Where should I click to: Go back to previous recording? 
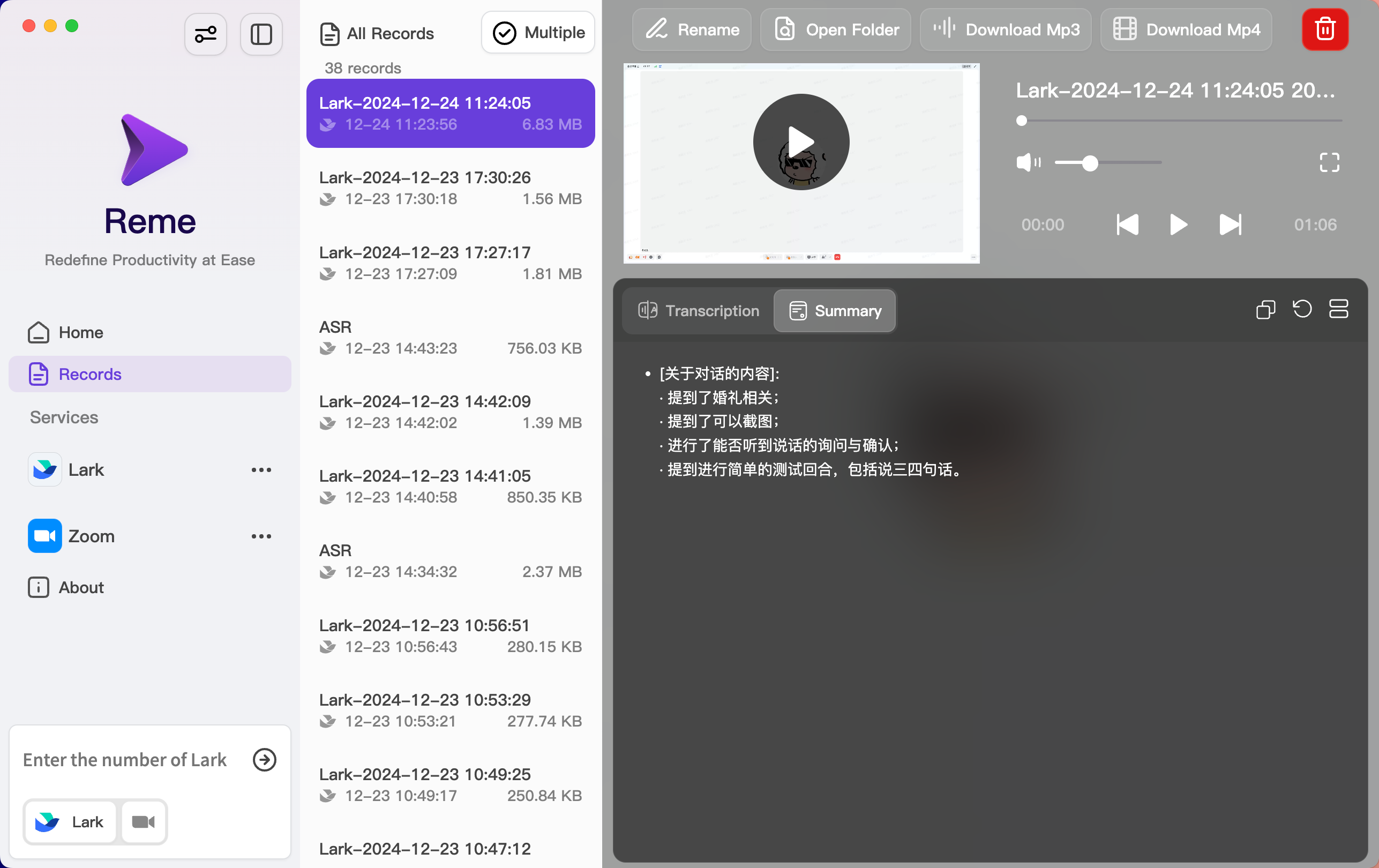[x=1127, y=225]
